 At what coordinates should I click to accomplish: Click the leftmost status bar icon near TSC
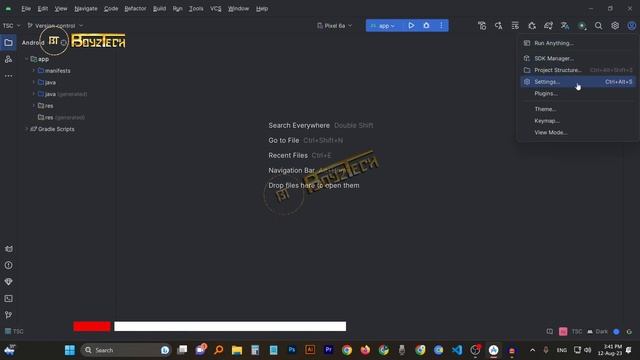point(549,331)
